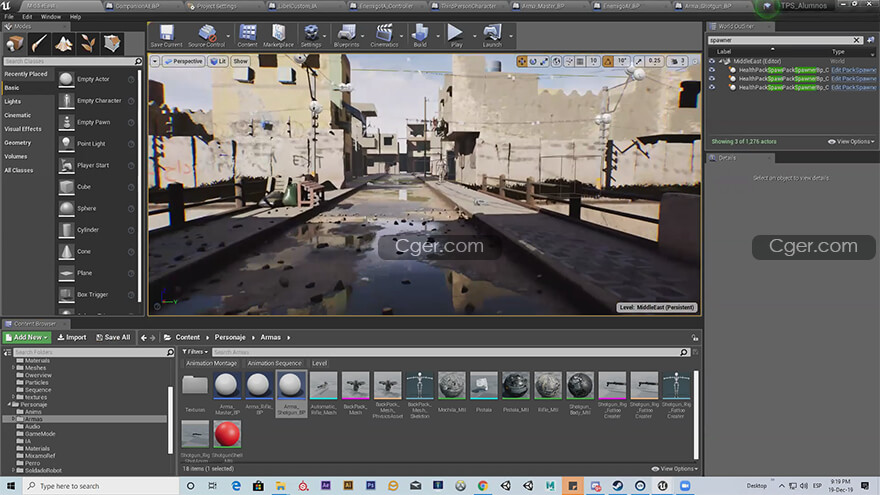Click the Save All button
Viewport: 880px width, 495px height.
(x=113, y=337)
